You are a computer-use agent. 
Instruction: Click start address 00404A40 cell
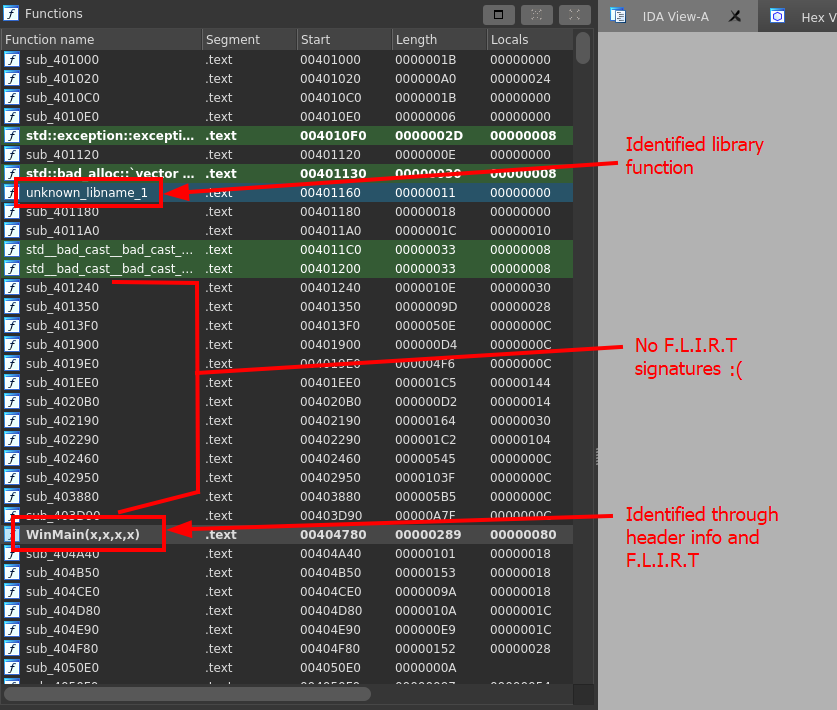pos(330,554)
